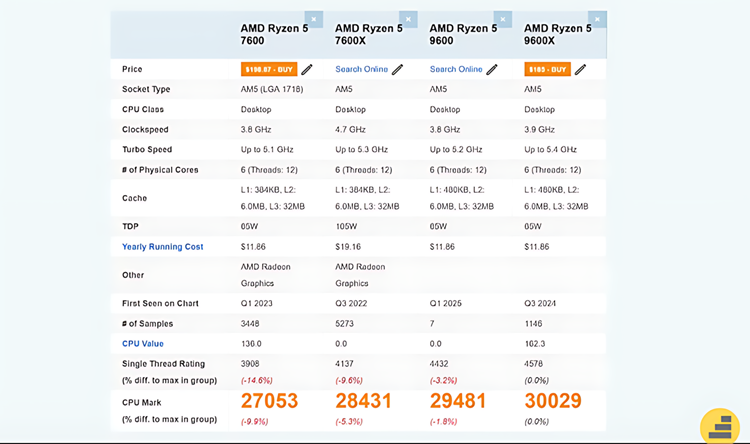The image size is (750, 444).
Task: Click the 'Turbo Speed' row label
Action: pos(147,149)
